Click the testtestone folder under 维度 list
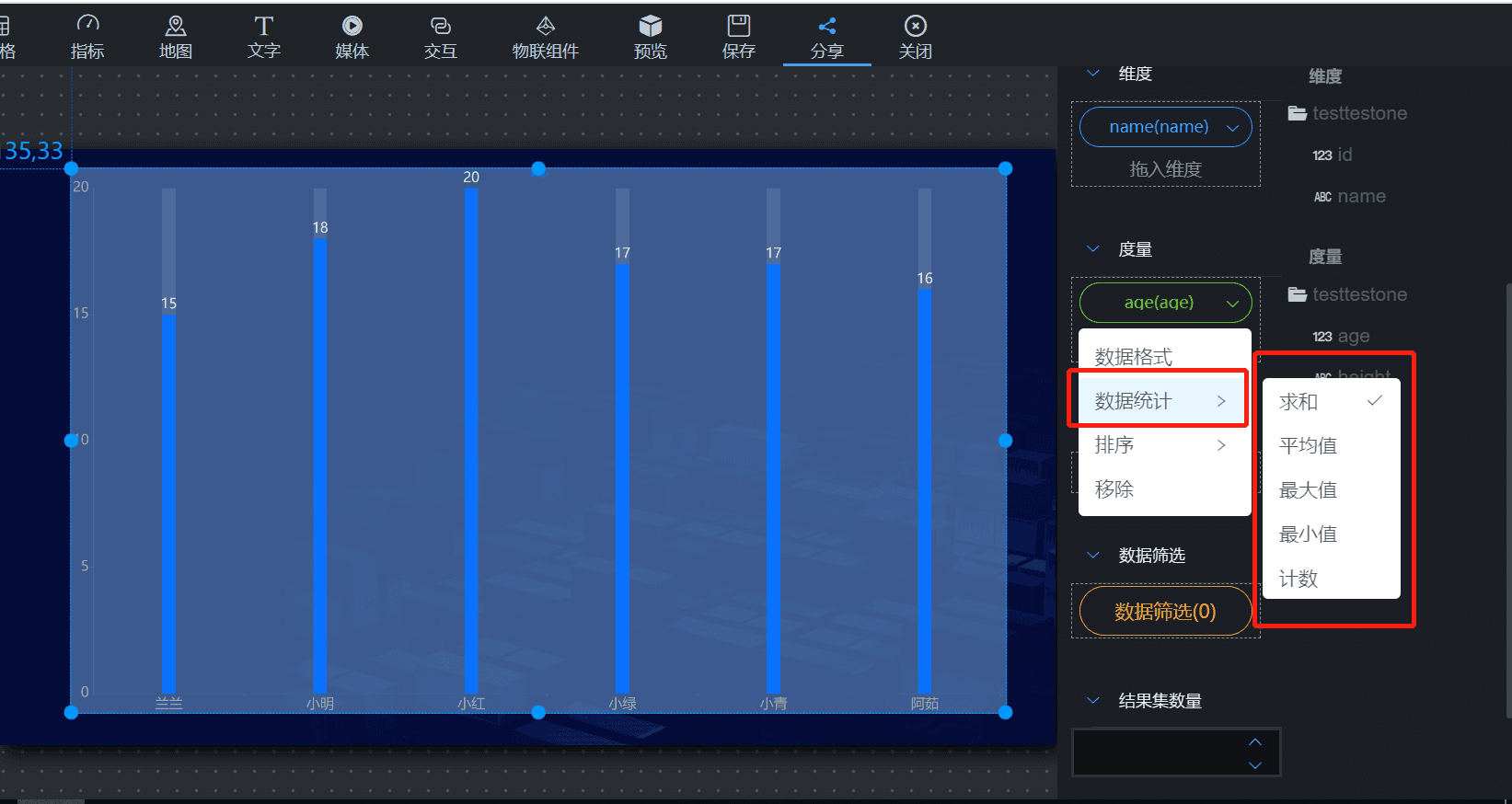The height and width of the screenshot is (804, 1512). tap(1348, 113)
